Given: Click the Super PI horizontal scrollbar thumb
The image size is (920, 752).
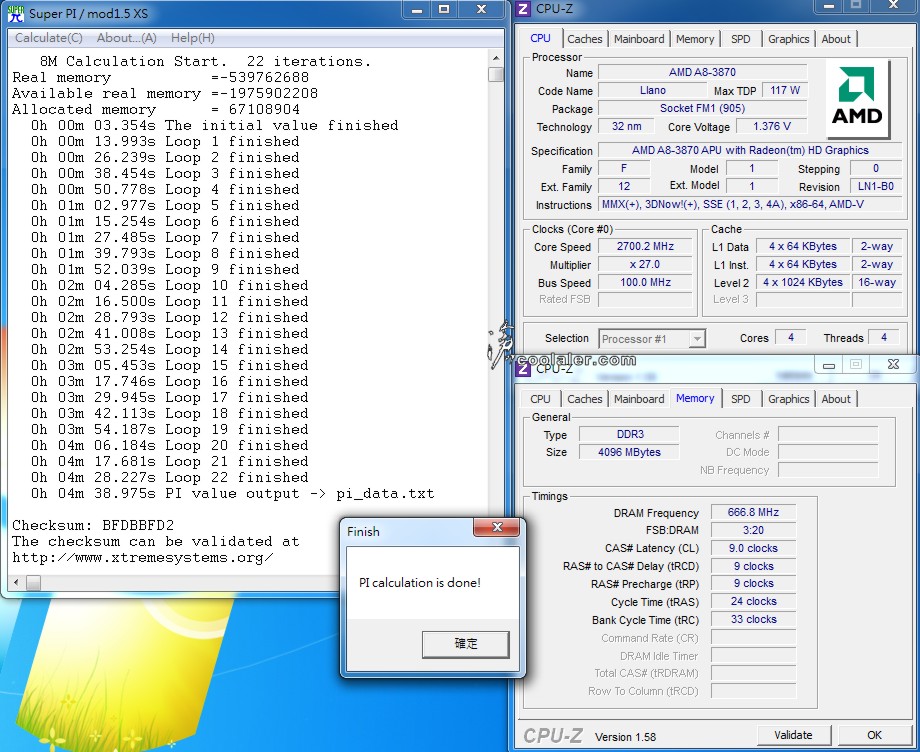Looking at the screenshot, I should point(33,582).
